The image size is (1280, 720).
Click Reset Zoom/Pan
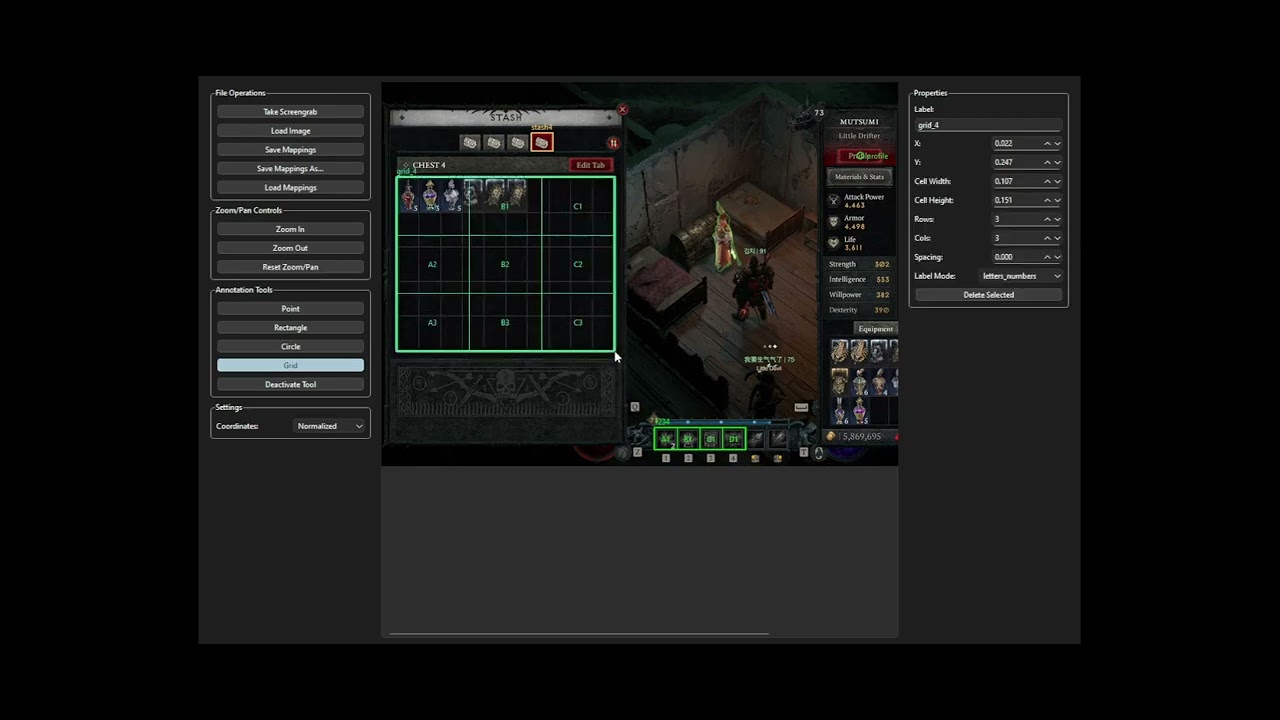click(x=290, y=267)
